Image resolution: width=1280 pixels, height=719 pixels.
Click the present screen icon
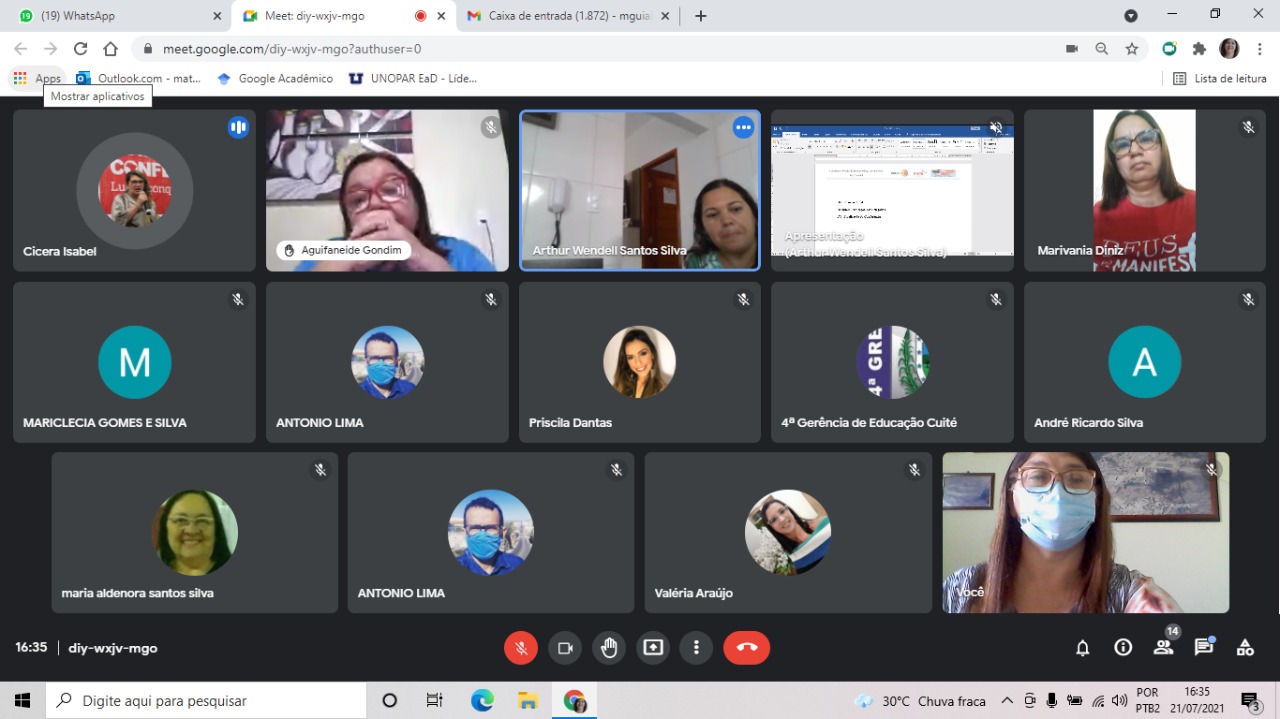[x=653, y=648]
